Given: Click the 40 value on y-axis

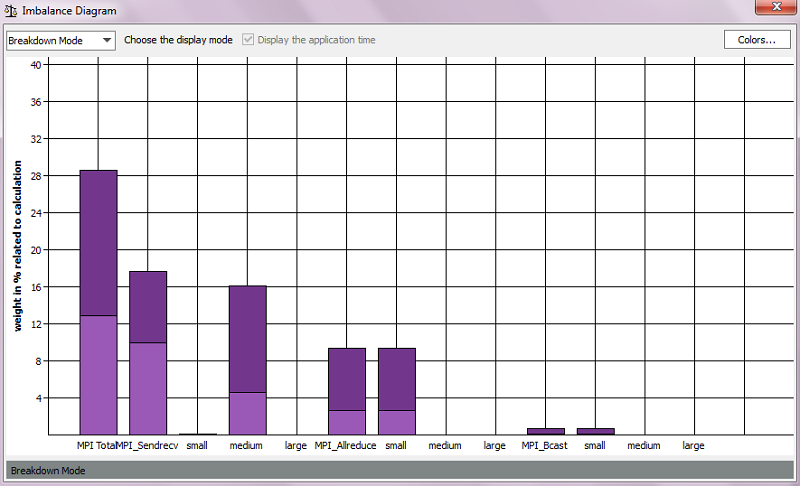Looking at the screenshot, I should point(36,65).
